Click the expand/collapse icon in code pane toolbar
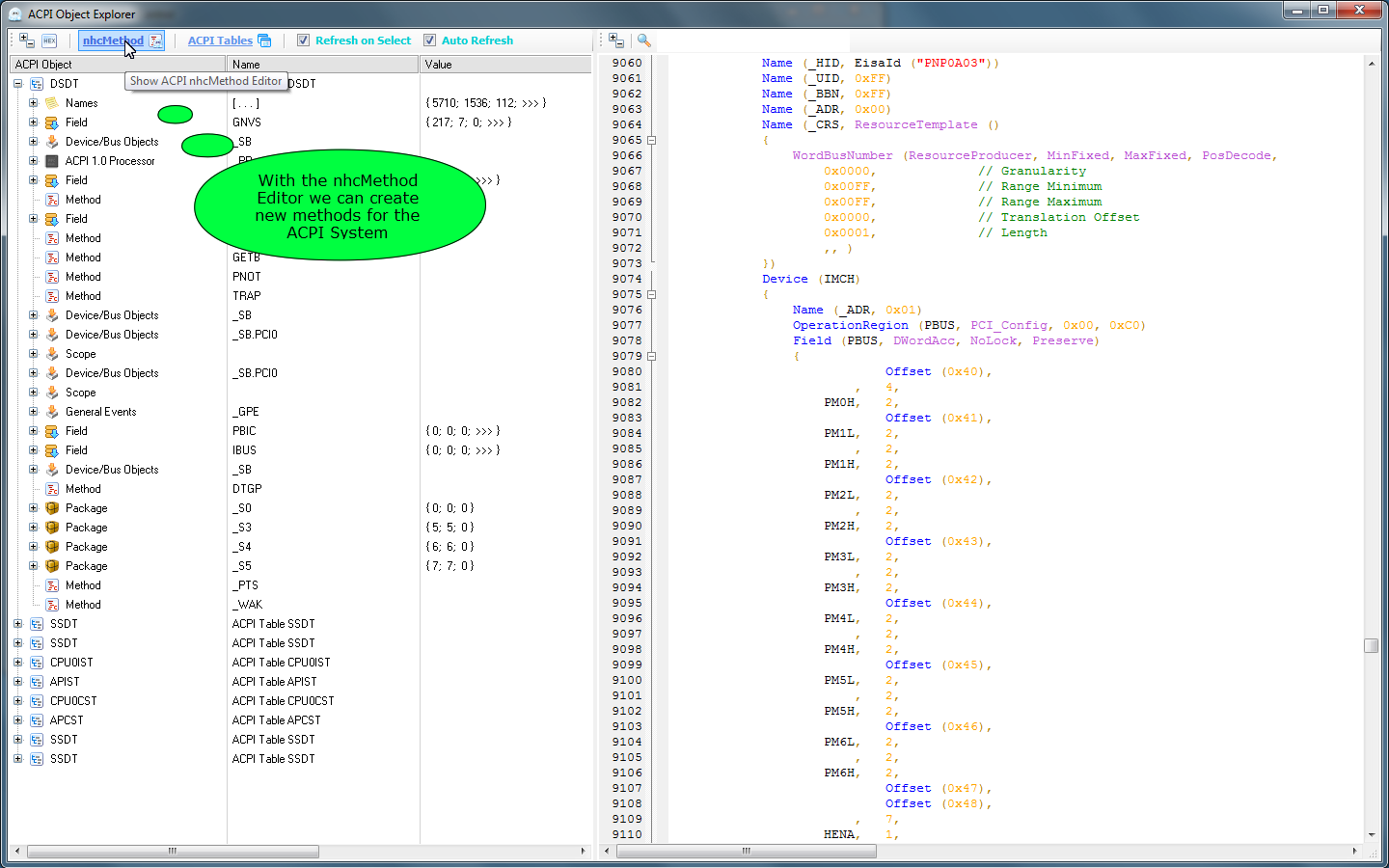Image resolution: width=1389 pixels, height=868 pixels. [x=616, y=41]
